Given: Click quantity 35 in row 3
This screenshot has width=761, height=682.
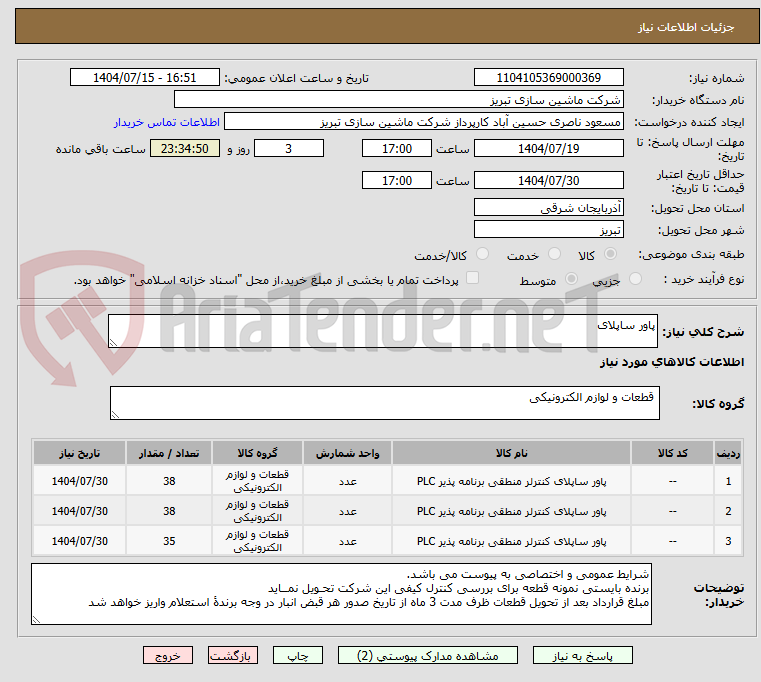Looking at the screenshot, I should click(169, 541).
